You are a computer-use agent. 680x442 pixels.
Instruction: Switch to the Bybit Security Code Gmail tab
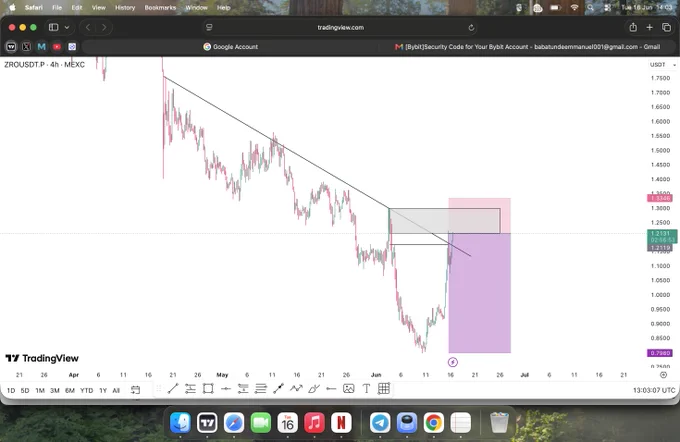[x=527, y=47]
